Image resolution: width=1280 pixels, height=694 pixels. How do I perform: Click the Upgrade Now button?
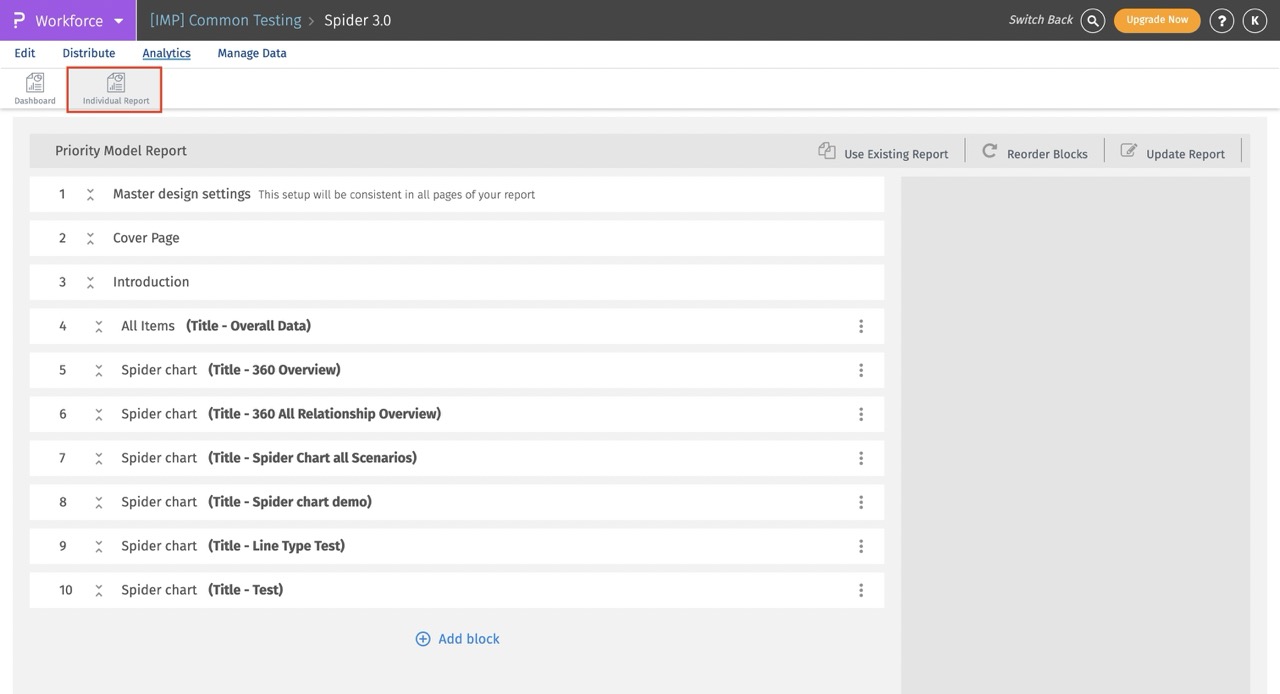pyautogui.click(x=1157, y=20)
